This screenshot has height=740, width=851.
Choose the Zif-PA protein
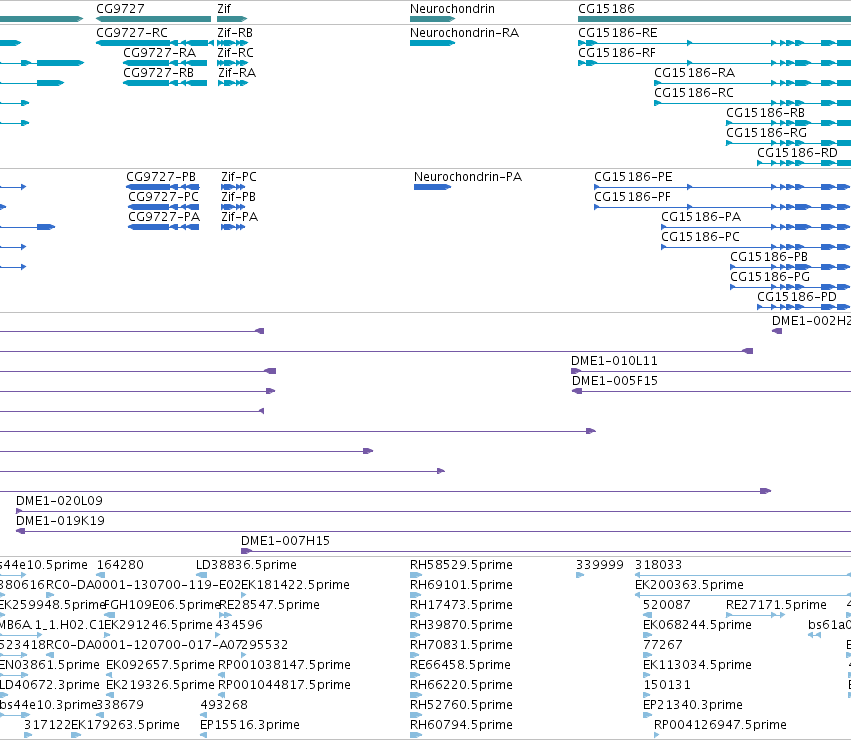[239, 217]
